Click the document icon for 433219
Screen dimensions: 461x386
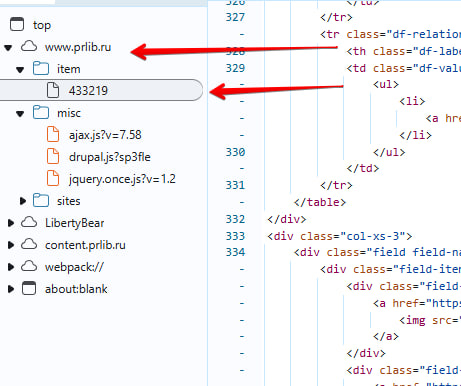pos(53,90)
